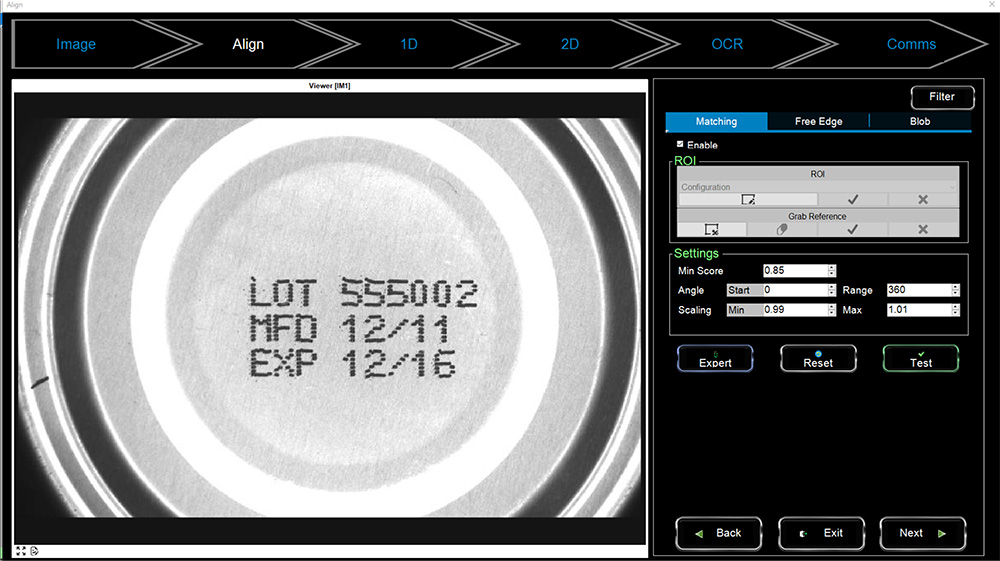
Task: Click the Grab Reference region select icon
Action: (x=712, y=230)
